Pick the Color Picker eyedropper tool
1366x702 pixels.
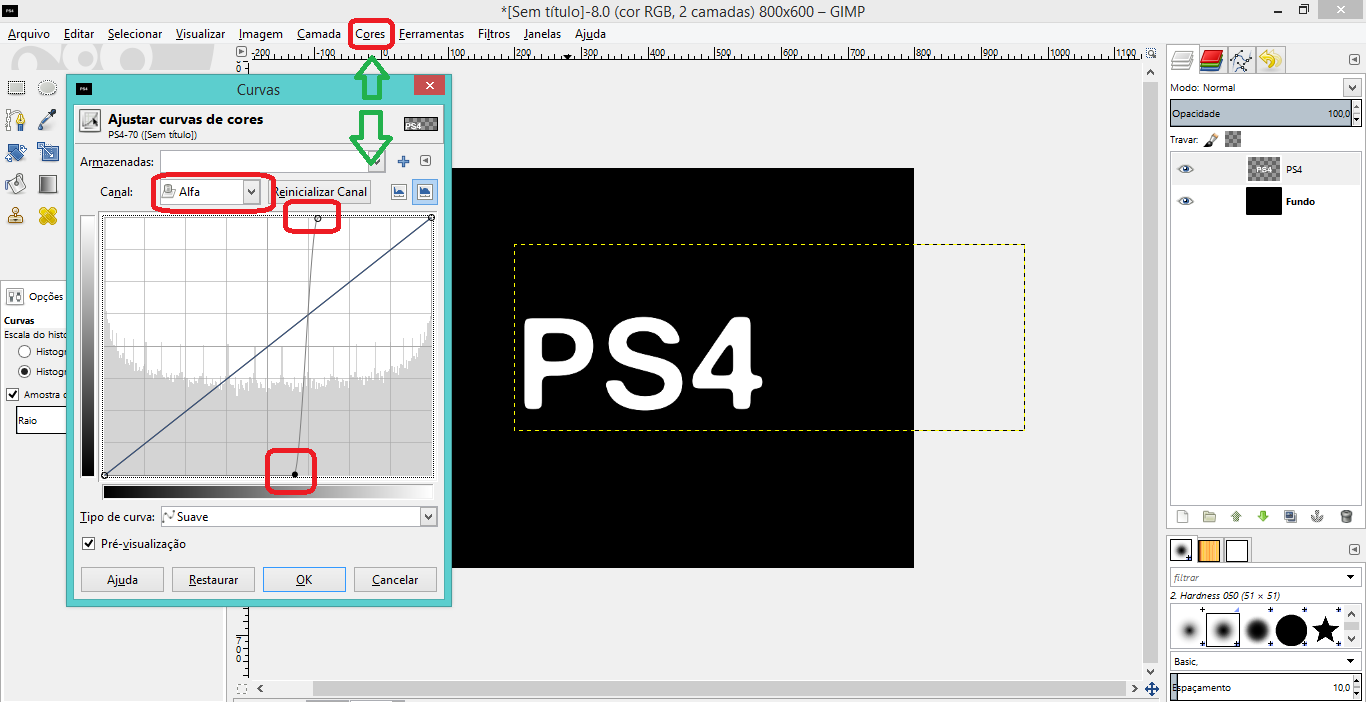(47, 121)
